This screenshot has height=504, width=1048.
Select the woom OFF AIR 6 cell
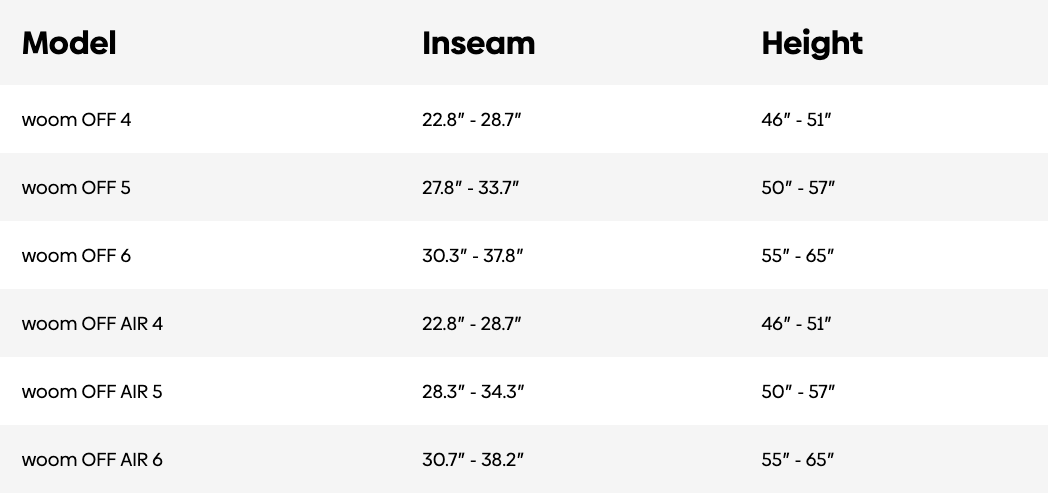[92, 460]
